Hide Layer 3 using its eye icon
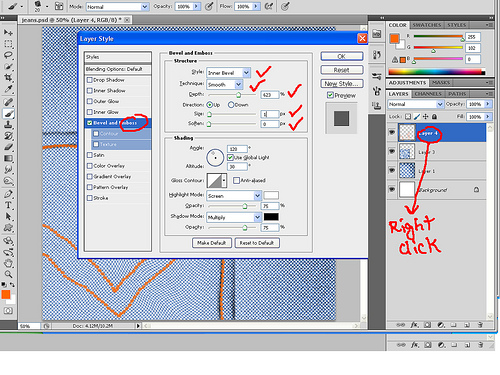 coord(392,152)
